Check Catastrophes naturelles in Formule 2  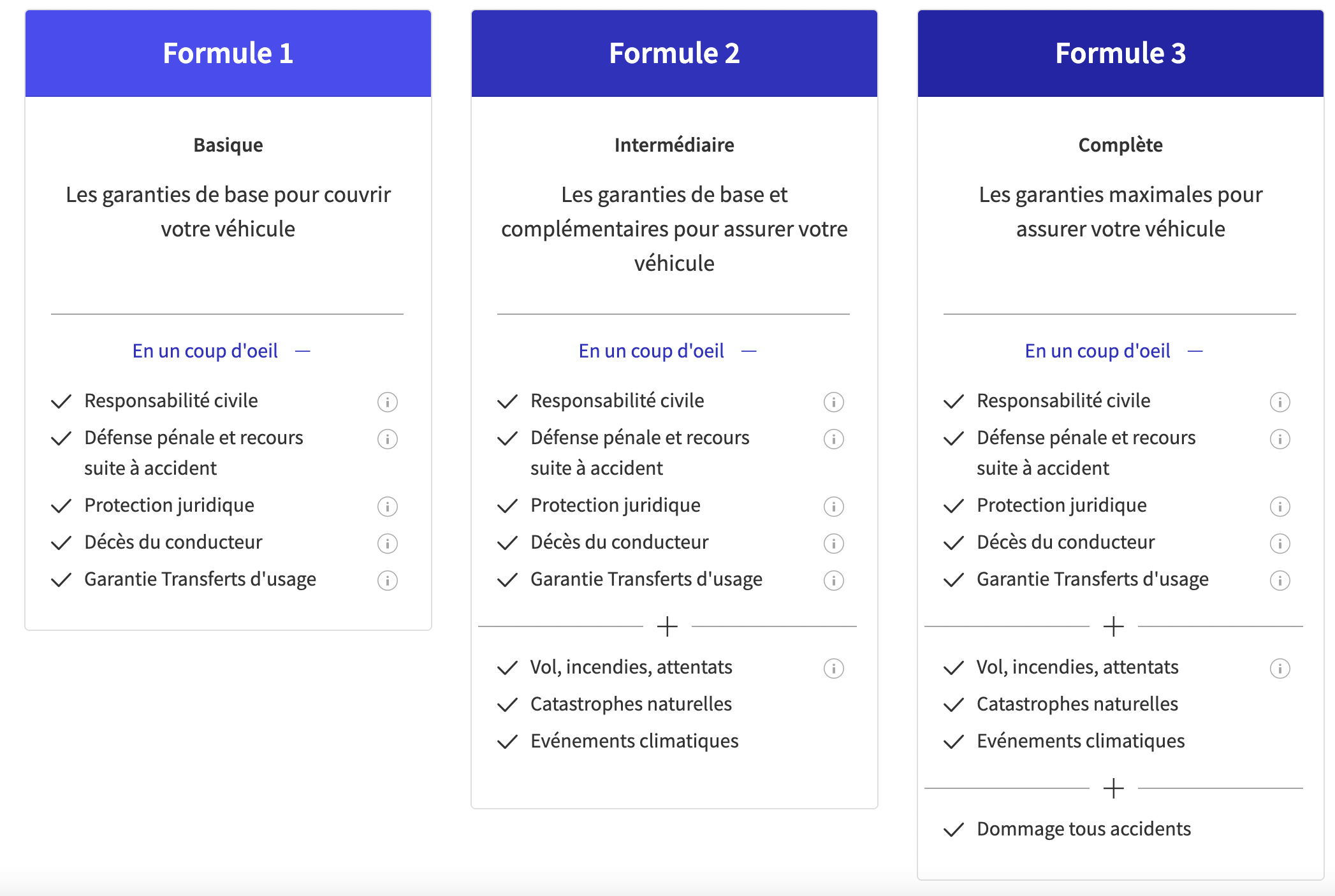(507, 705)
